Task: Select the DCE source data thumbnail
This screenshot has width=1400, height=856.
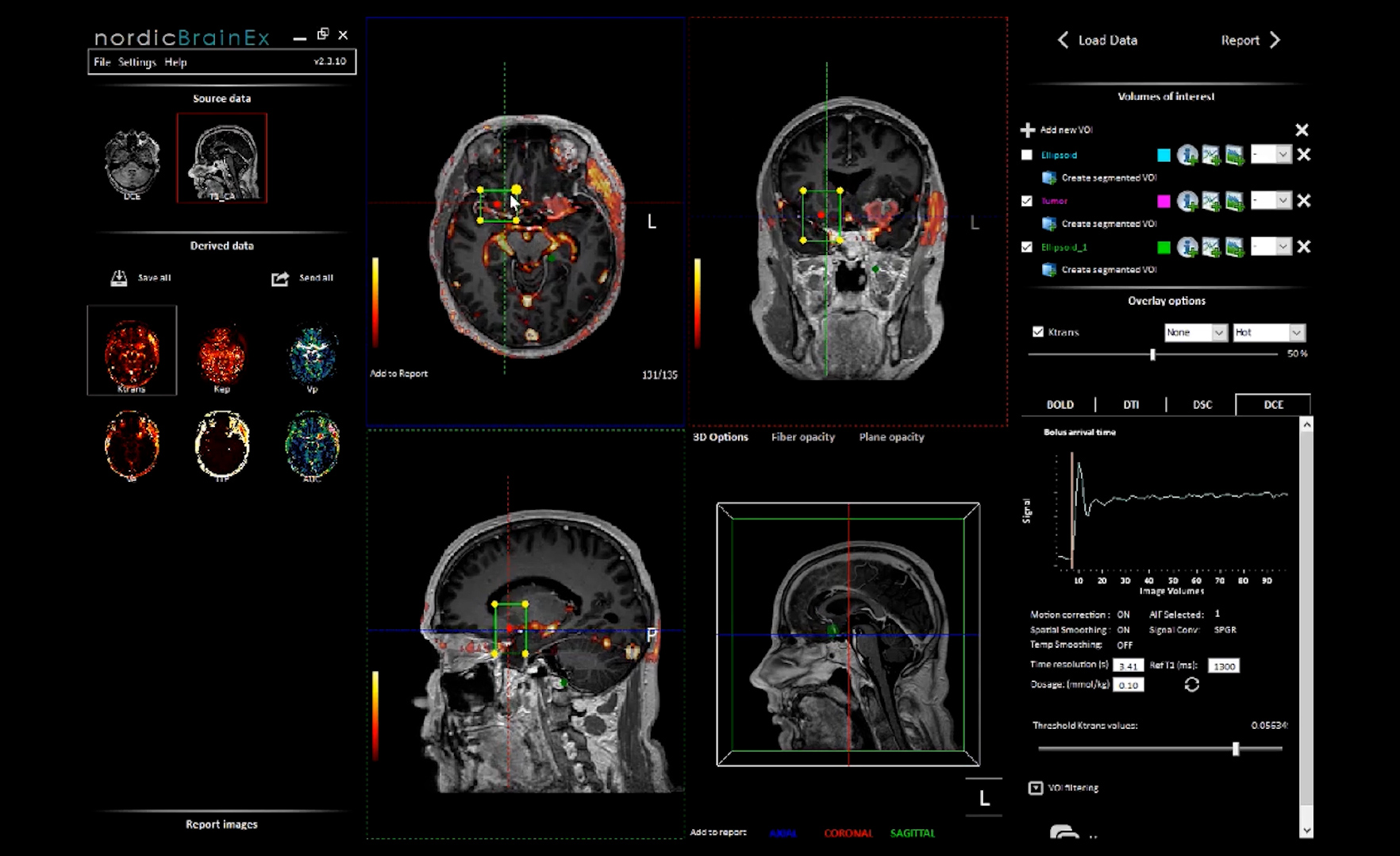Action: (132, 164)
